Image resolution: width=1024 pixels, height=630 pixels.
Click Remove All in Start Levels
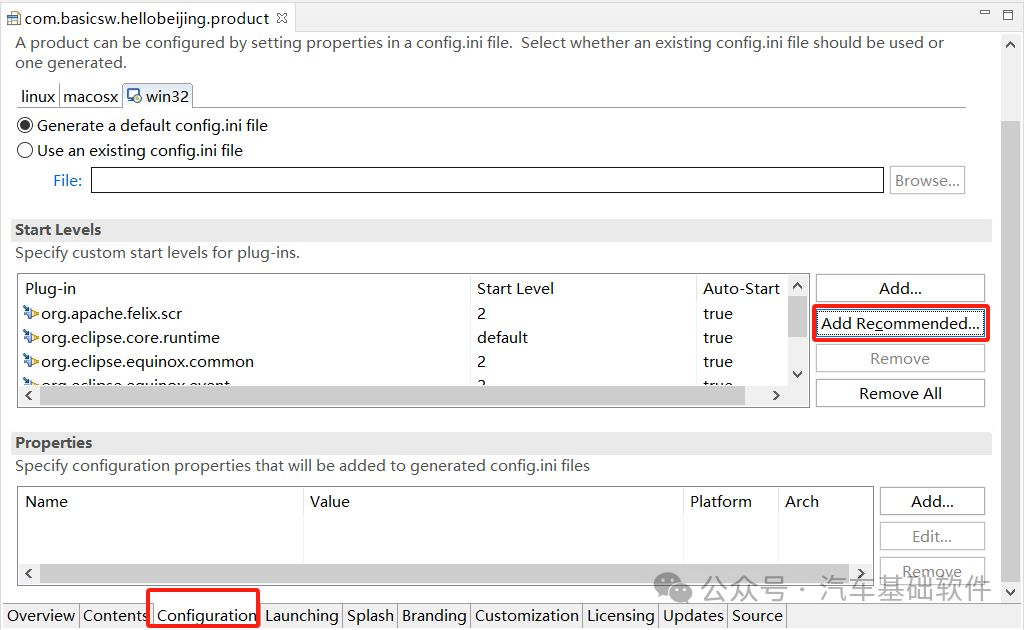pyautogui.click(x=899, y=393)
